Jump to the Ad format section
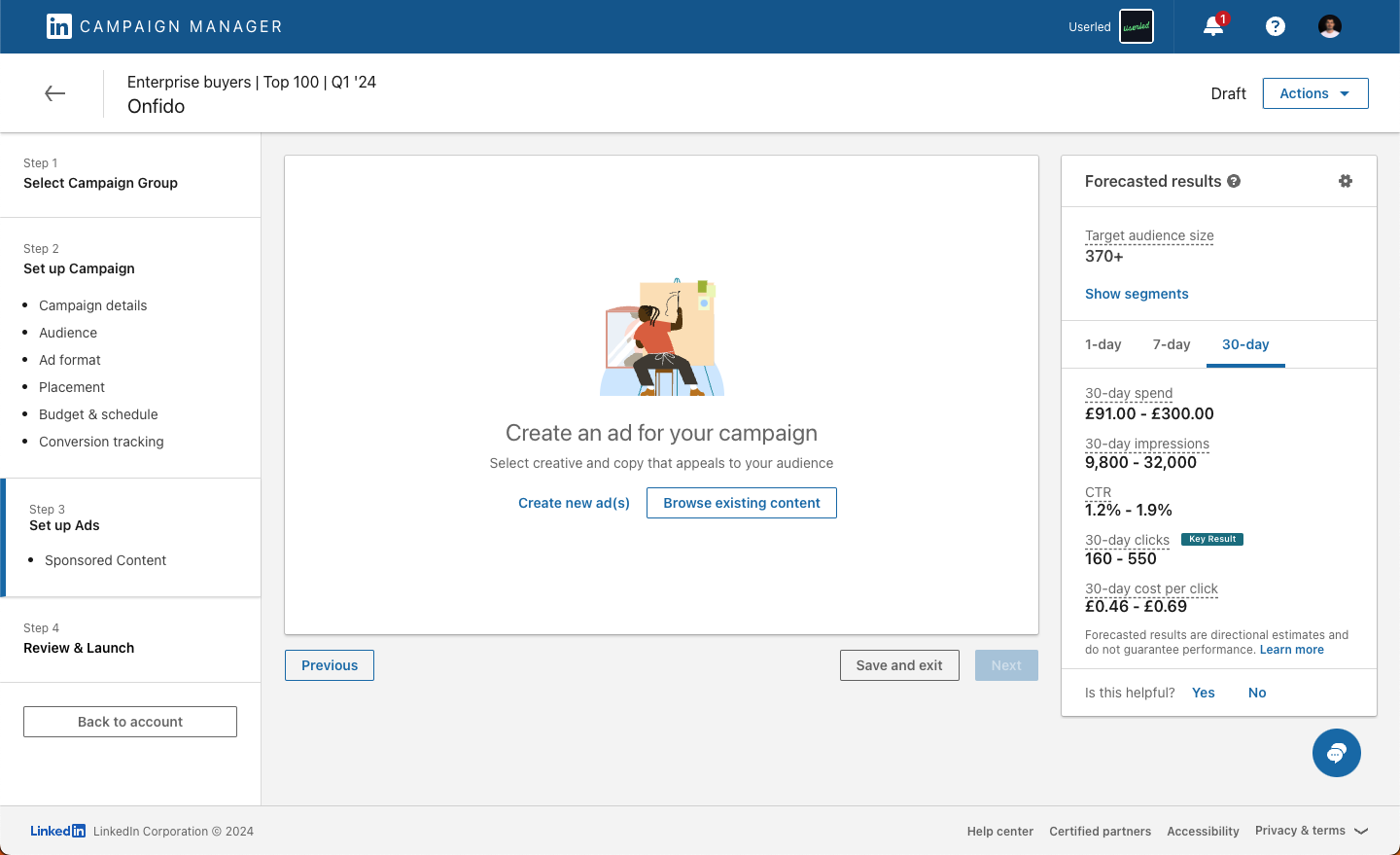 tap(70, 360)
